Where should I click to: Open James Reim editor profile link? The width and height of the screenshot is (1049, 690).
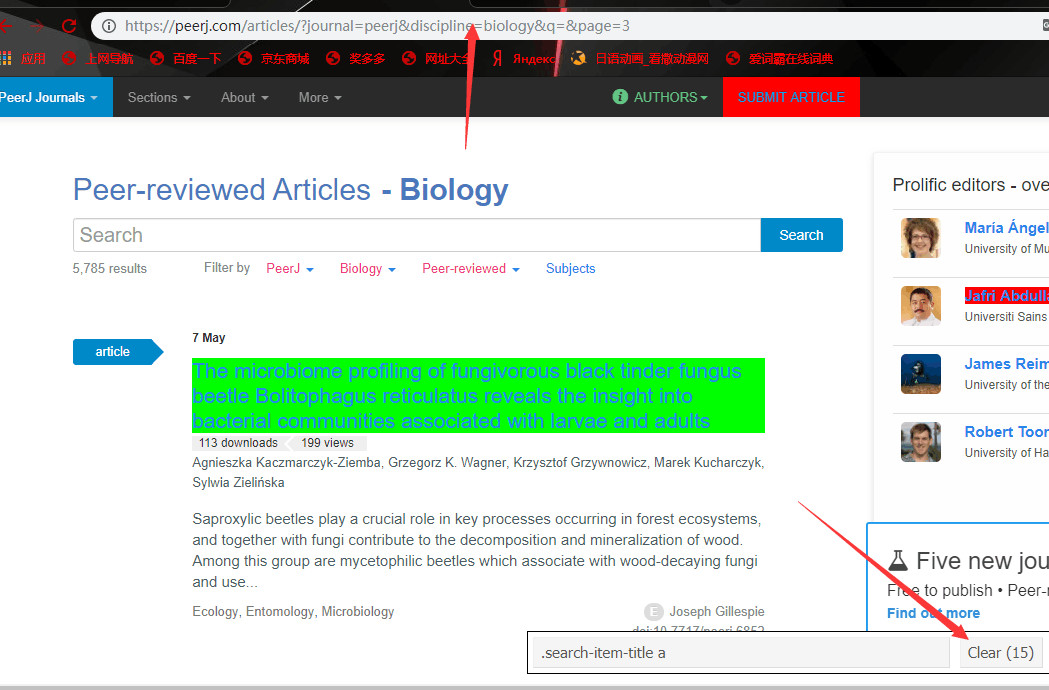pos(1006,363)
